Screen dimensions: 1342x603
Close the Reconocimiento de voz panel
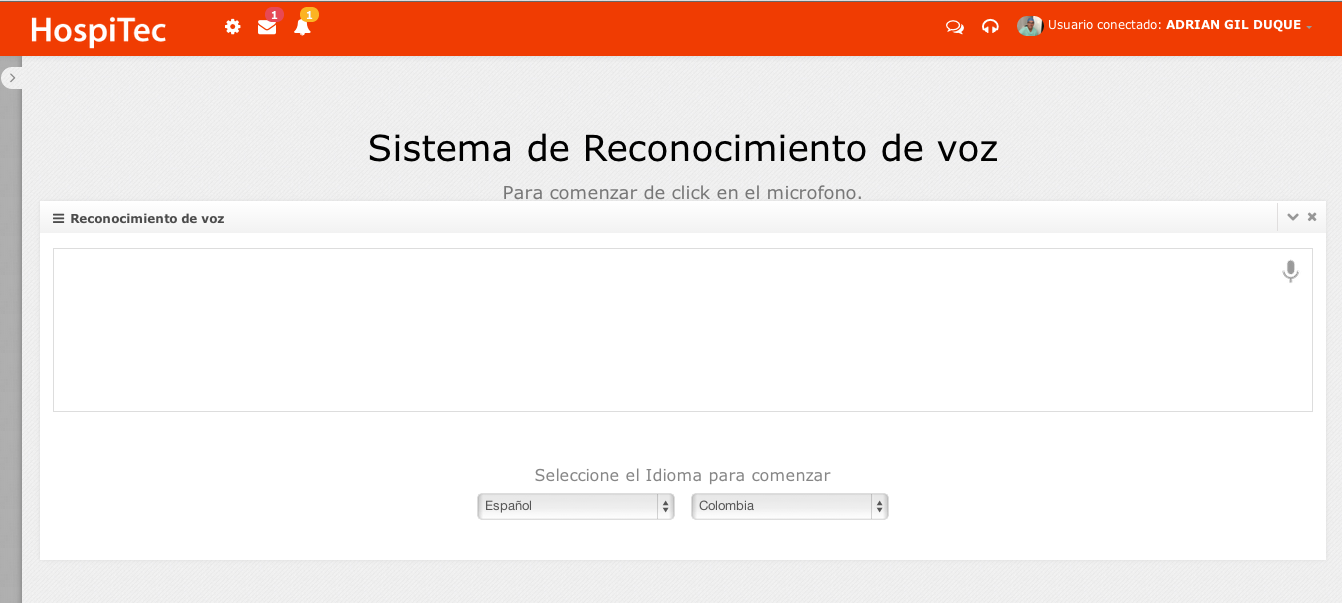point(1312,217)
